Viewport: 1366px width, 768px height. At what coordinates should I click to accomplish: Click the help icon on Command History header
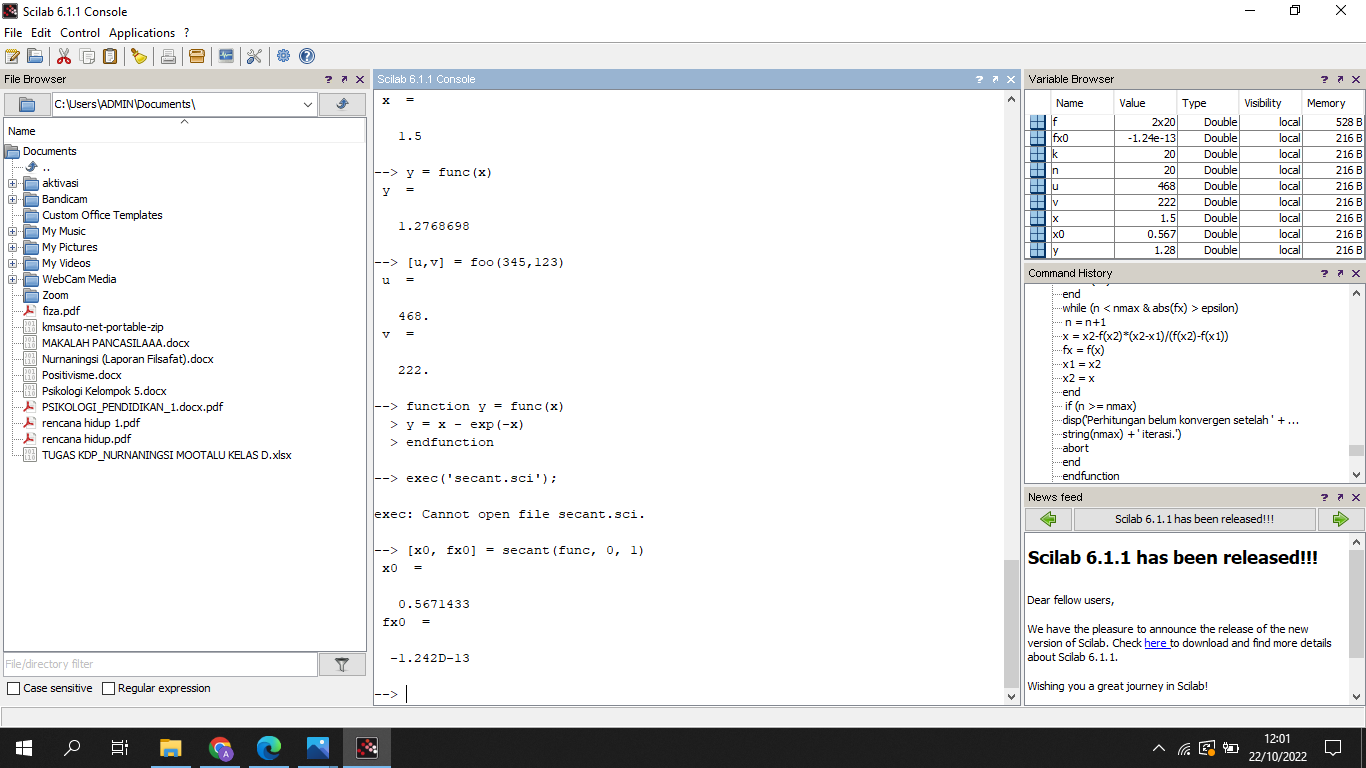[x=1325, y=273]
